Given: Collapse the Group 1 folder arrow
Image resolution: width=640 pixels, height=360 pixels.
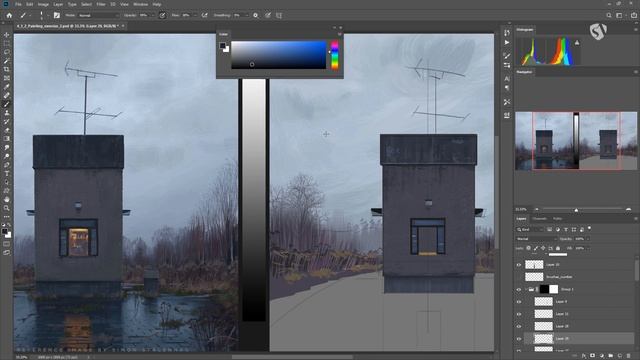Looking at the screenshot, I should point(526,289).
